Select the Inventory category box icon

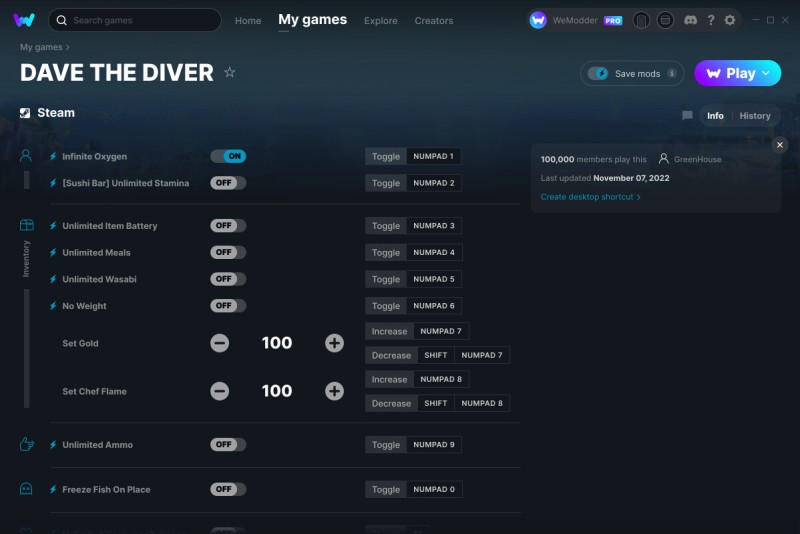coord(27,225)
